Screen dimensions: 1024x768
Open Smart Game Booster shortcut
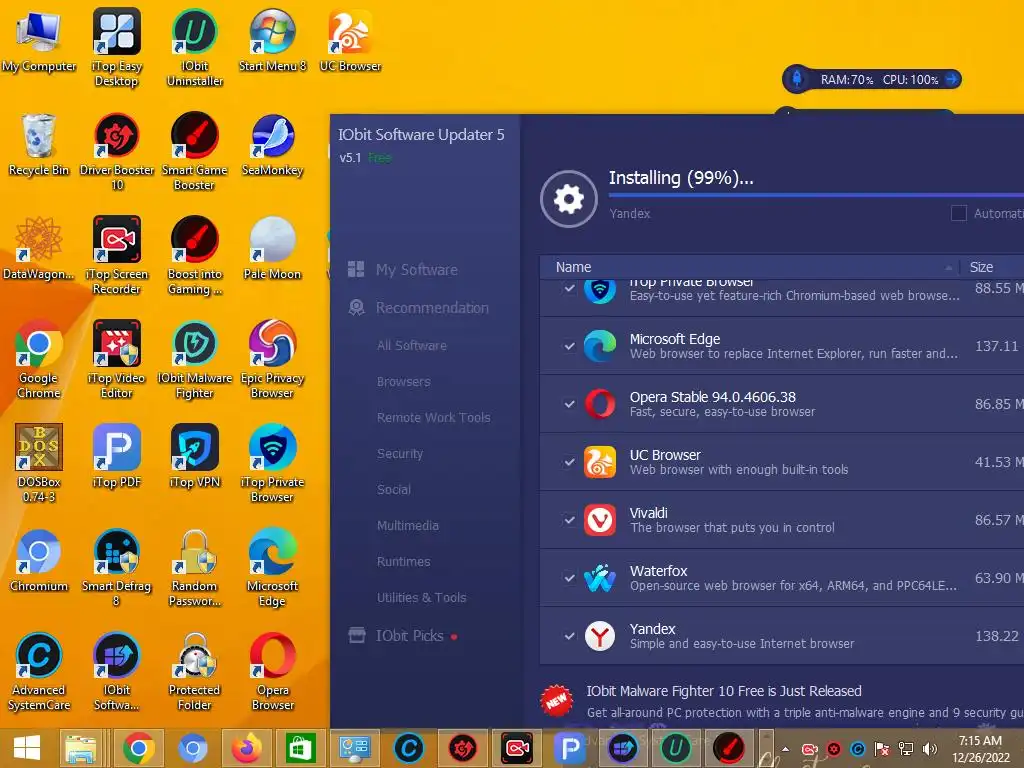[x=195, y=152]
